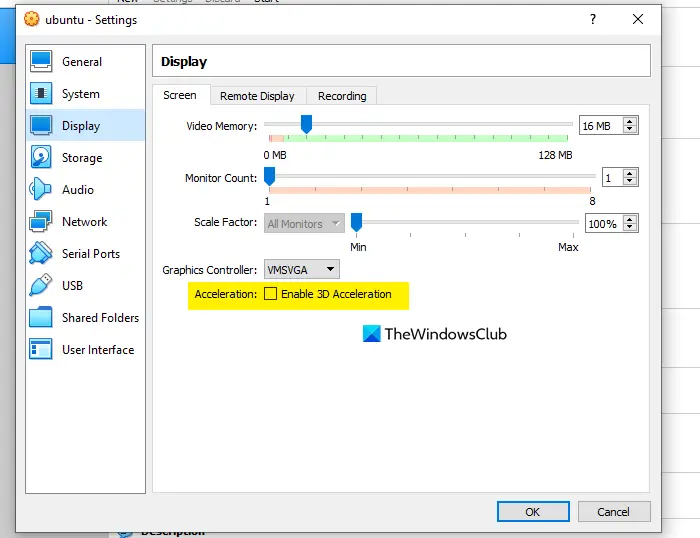
Task: Click the help question mark button
Action: [x=593, y=19]
